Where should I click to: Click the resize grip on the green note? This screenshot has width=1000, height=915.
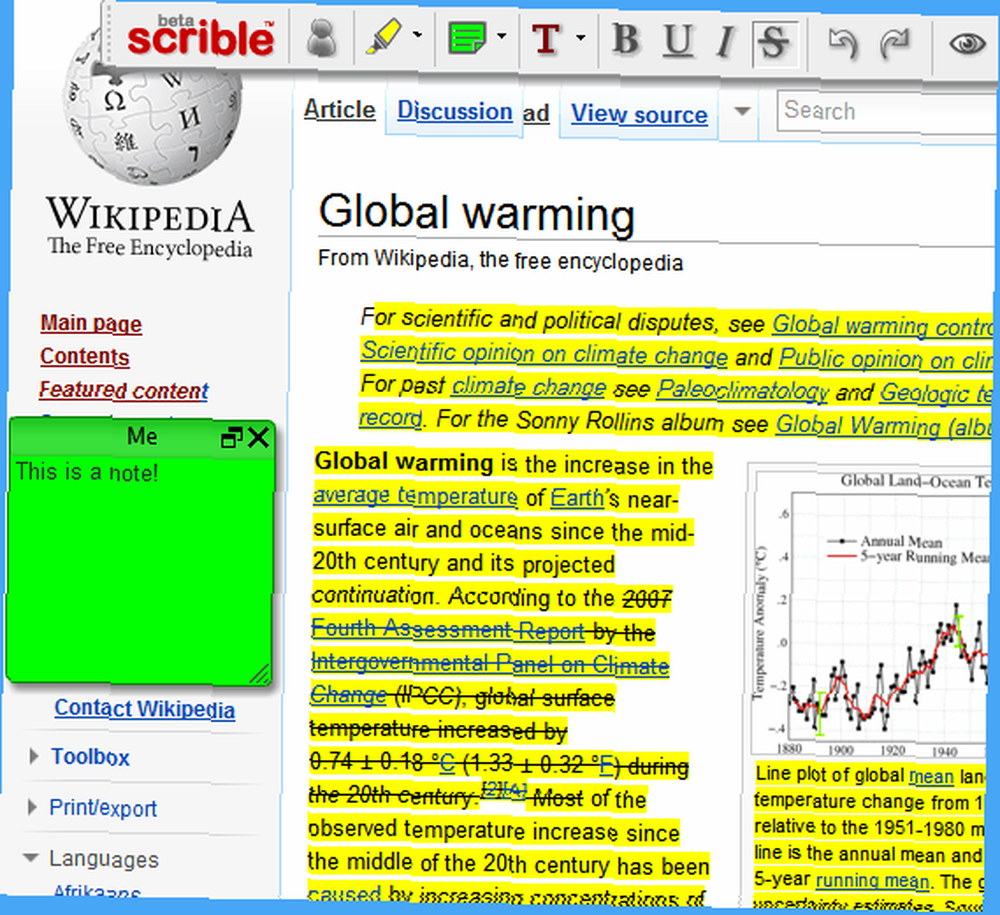pos(260,674)
